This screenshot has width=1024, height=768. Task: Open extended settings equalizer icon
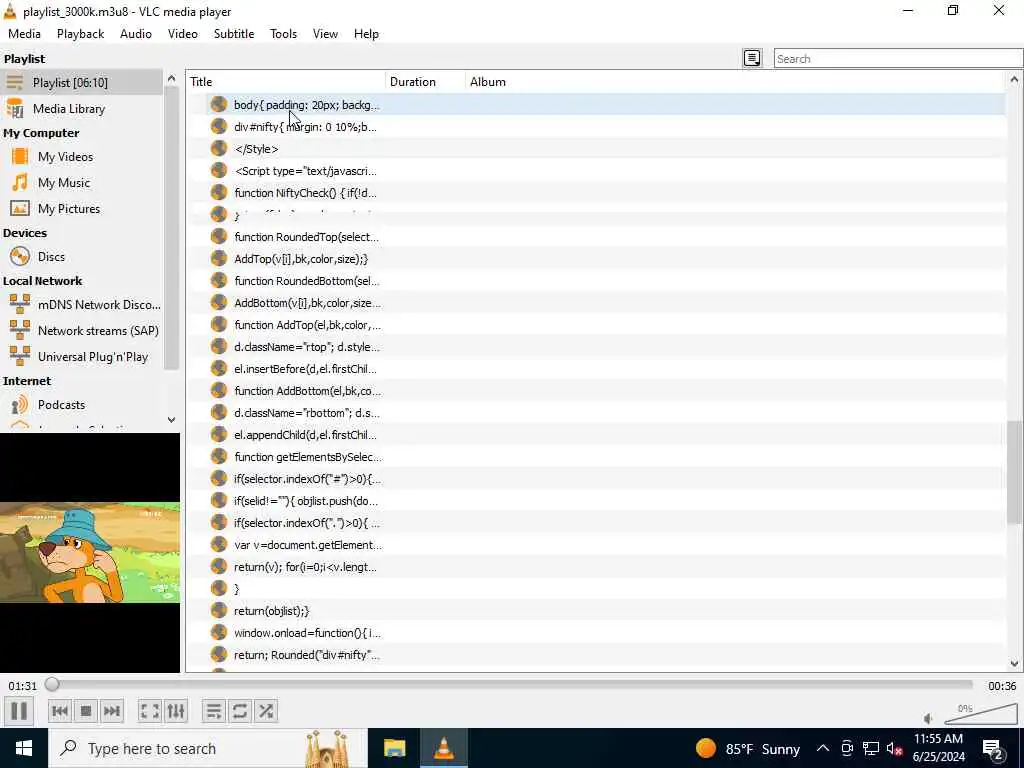(x=176, y=711)
